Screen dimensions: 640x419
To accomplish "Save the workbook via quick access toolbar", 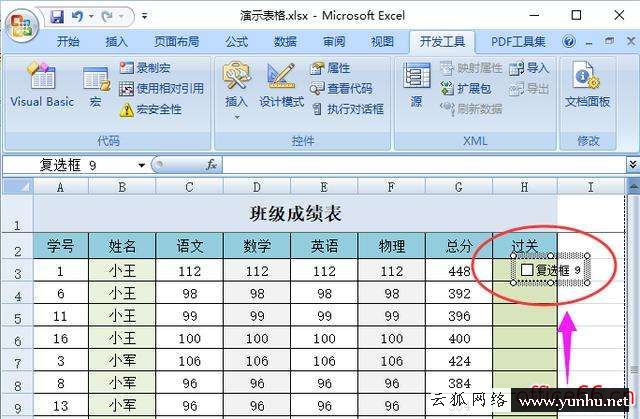I will tap(57, 17).
